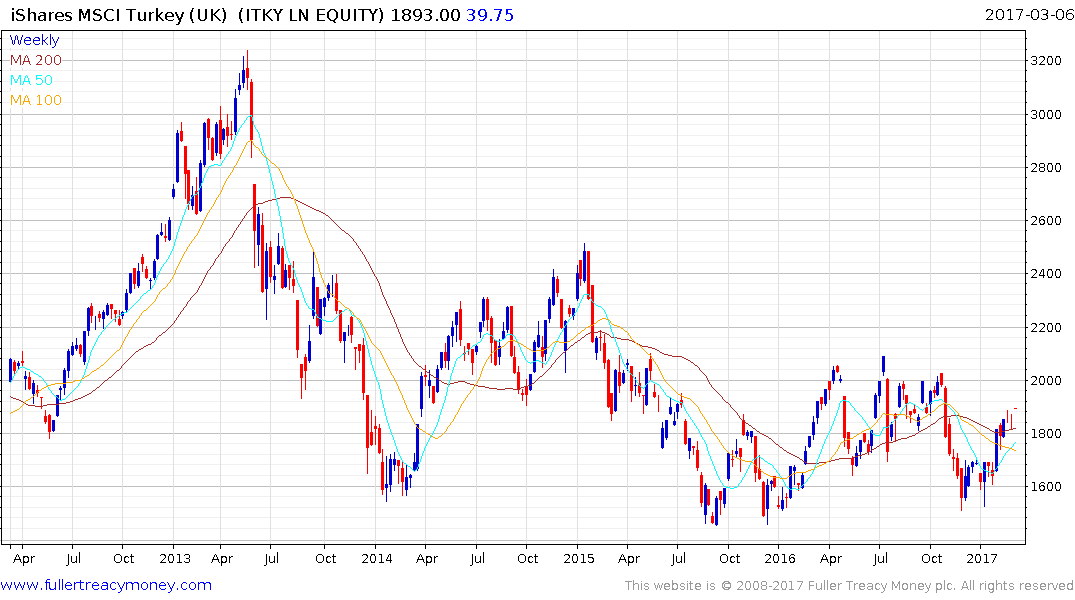Click the 2600 price axis label
The width and height of the screenshot is (1075, 600).
pos(1046,221)
